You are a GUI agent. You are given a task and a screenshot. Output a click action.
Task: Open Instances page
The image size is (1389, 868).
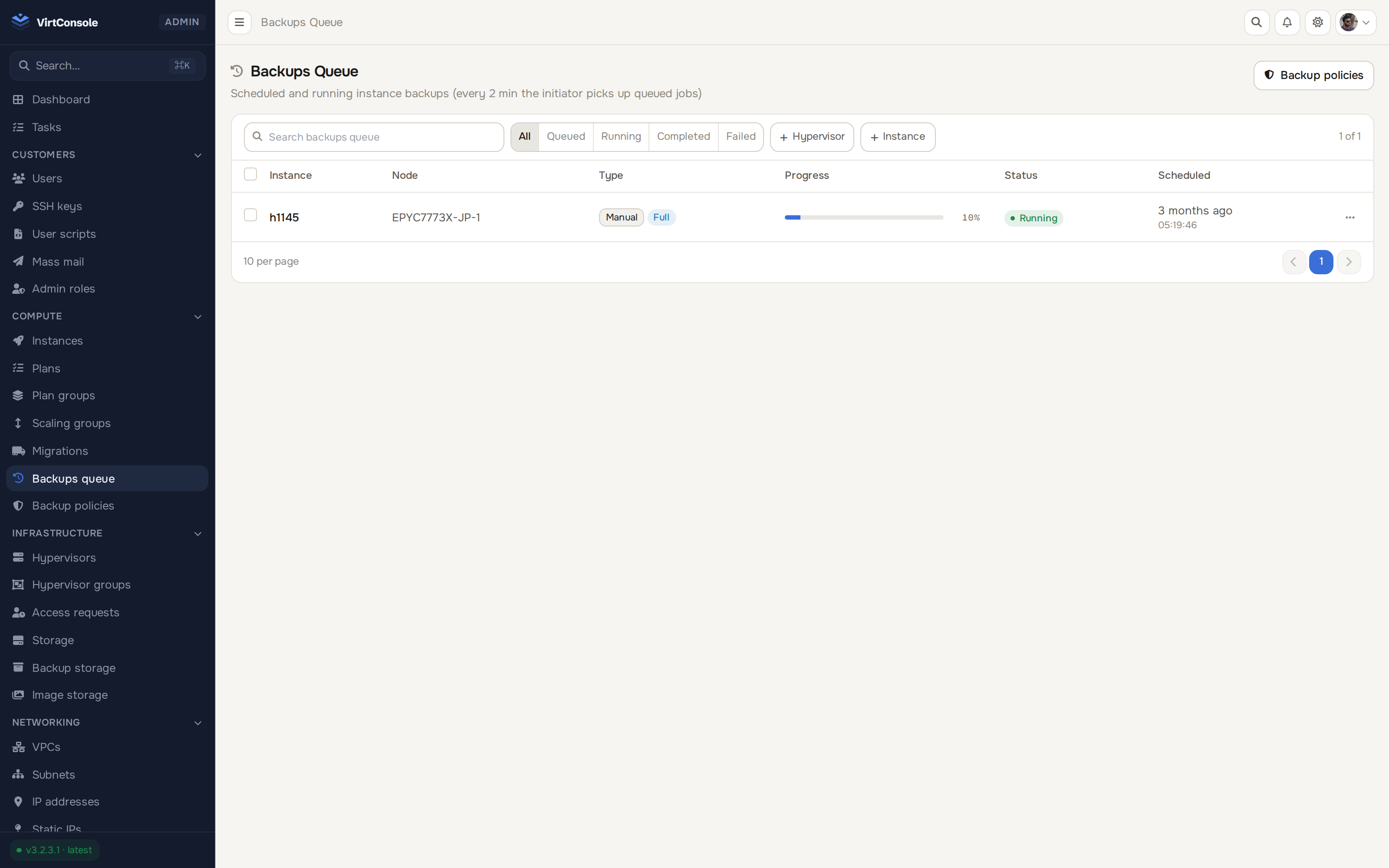pyautogui.click(x=107, y=340)
